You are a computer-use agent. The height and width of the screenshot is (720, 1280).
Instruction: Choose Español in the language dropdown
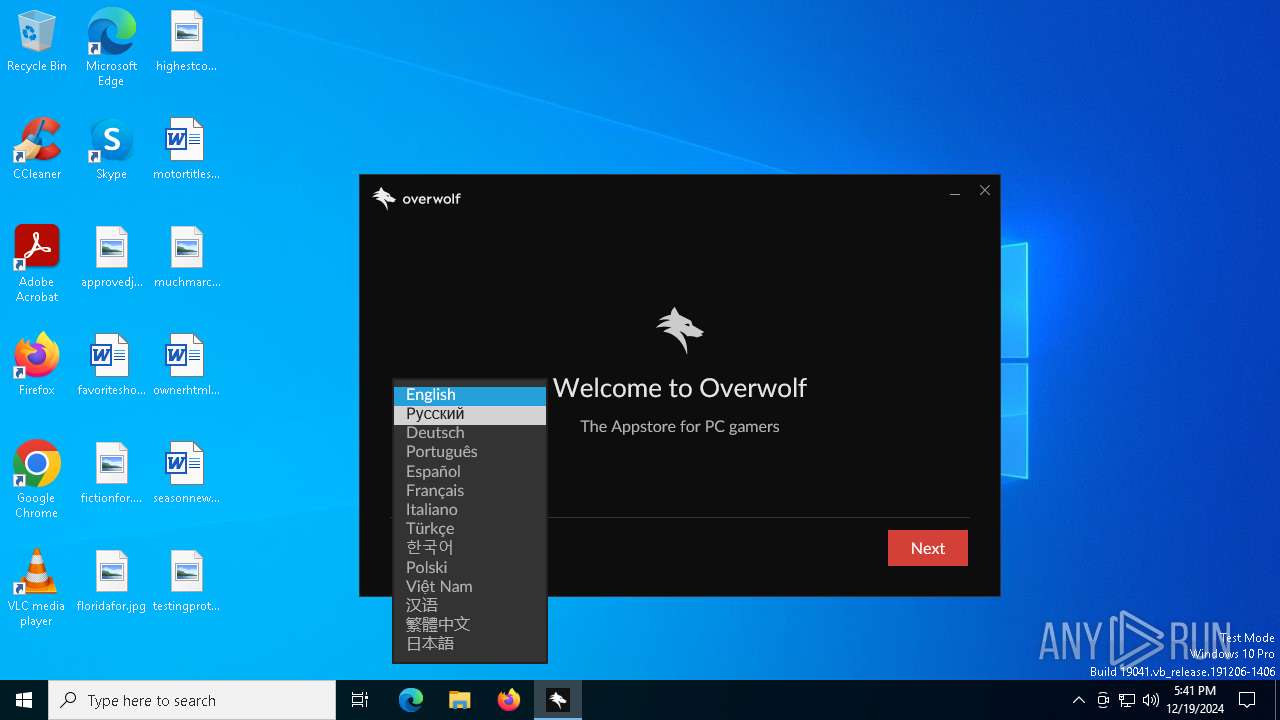470,471
